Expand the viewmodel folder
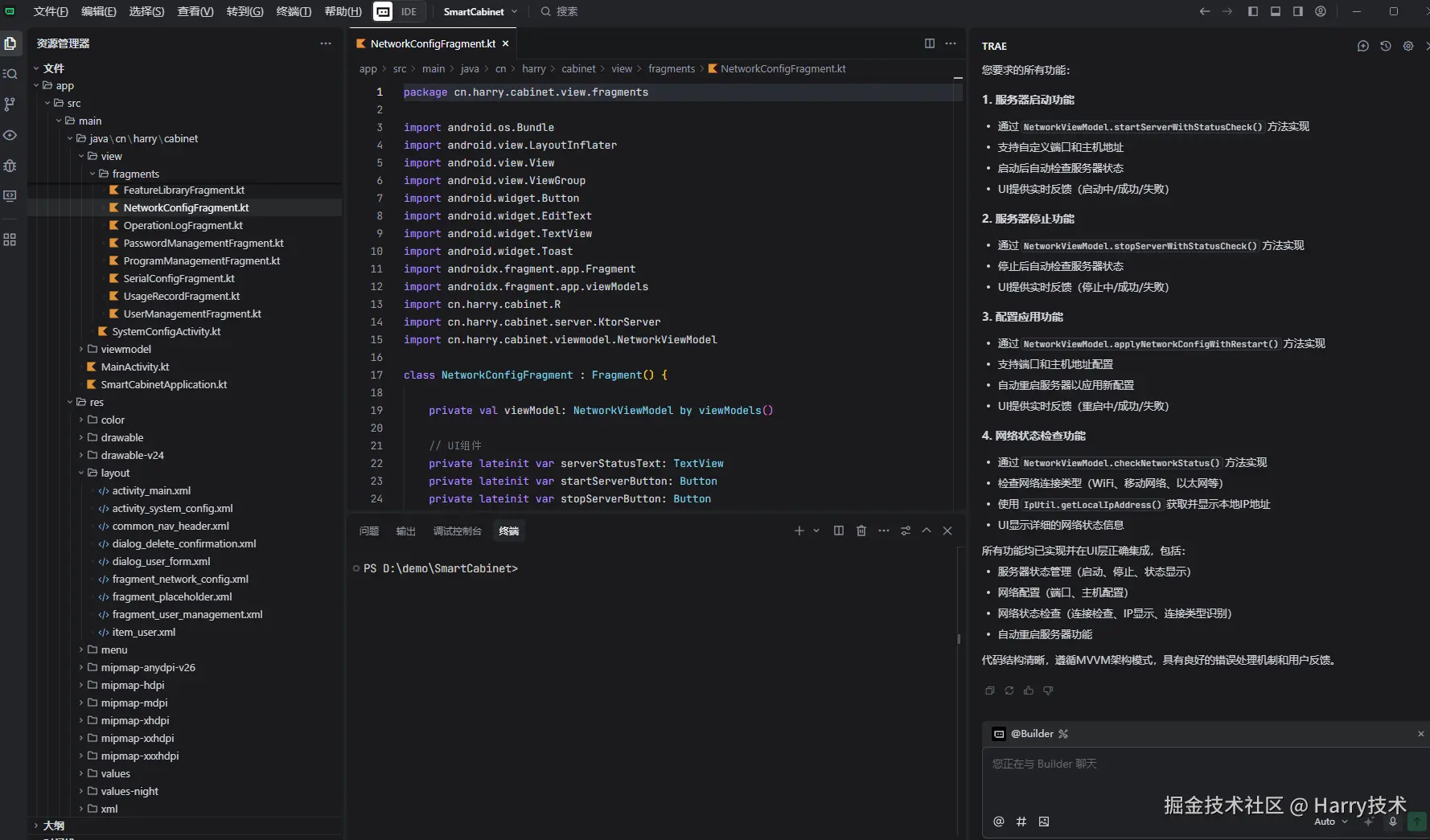The image size is (1430, 840). (125, 349)
